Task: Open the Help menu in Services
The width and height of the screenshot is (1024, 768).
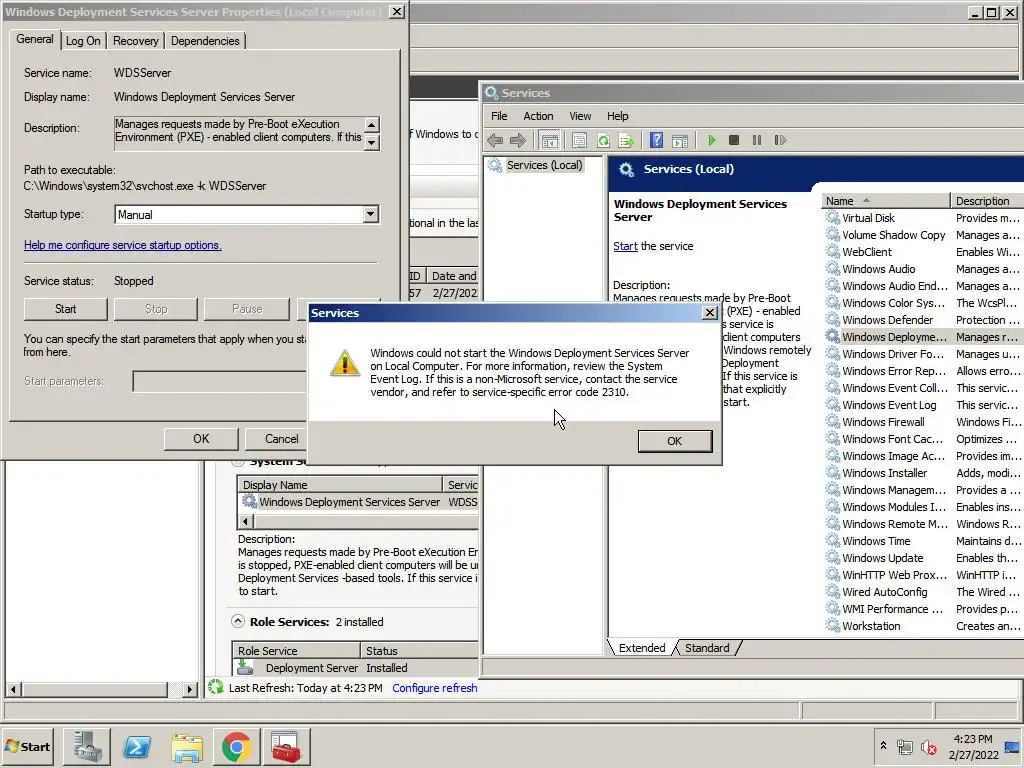Action: coord(617,116)
